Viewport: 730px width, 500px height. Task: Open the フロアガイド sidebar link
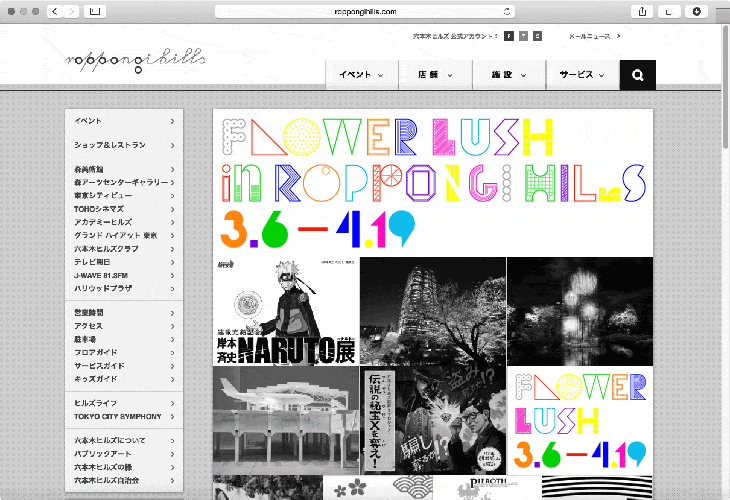pyautogui.click(x=124, y=352)
